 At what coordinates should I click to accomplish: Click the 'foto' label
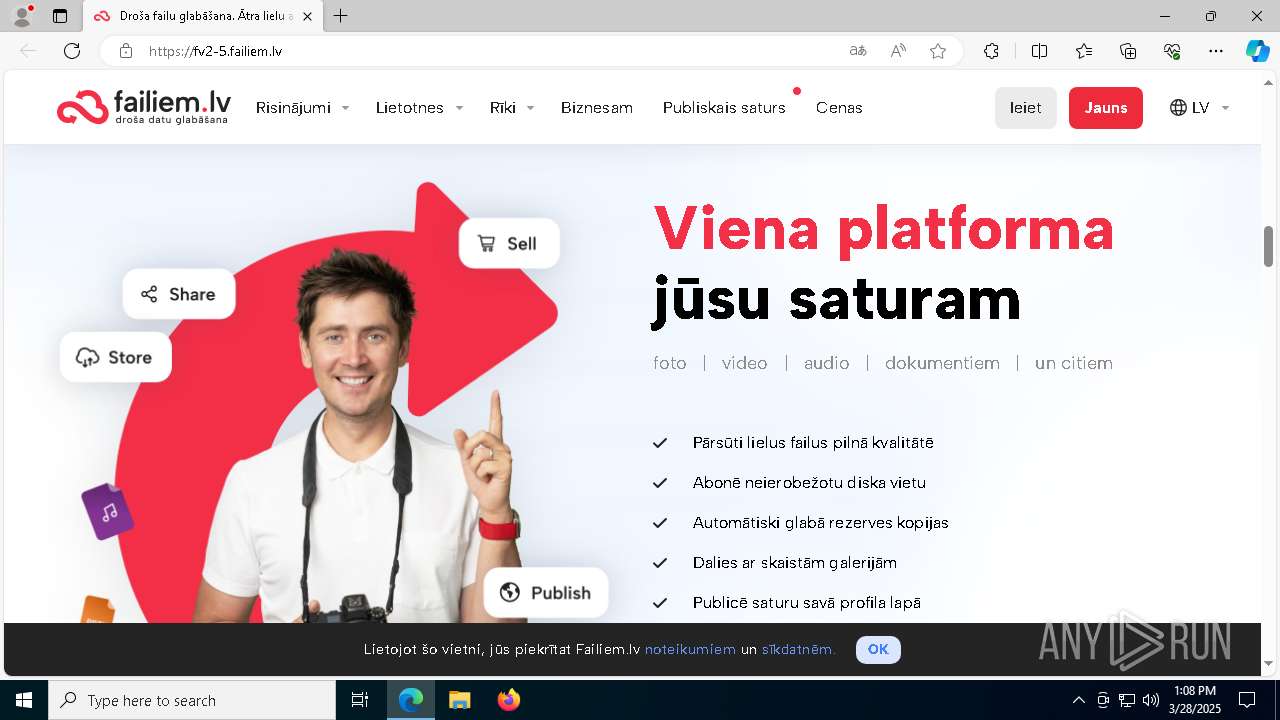670,363
